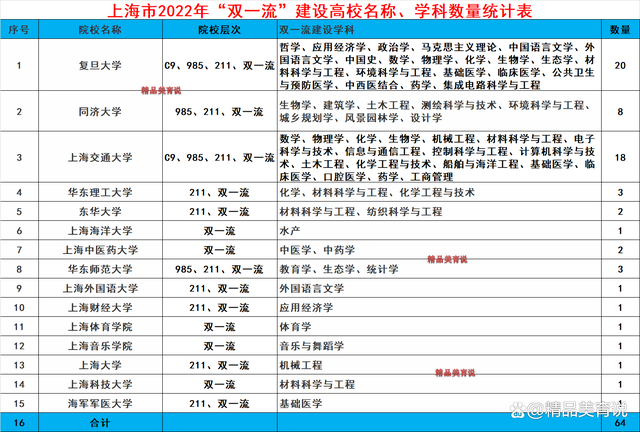Select the 院校名称 column header

tap(100, 29)
